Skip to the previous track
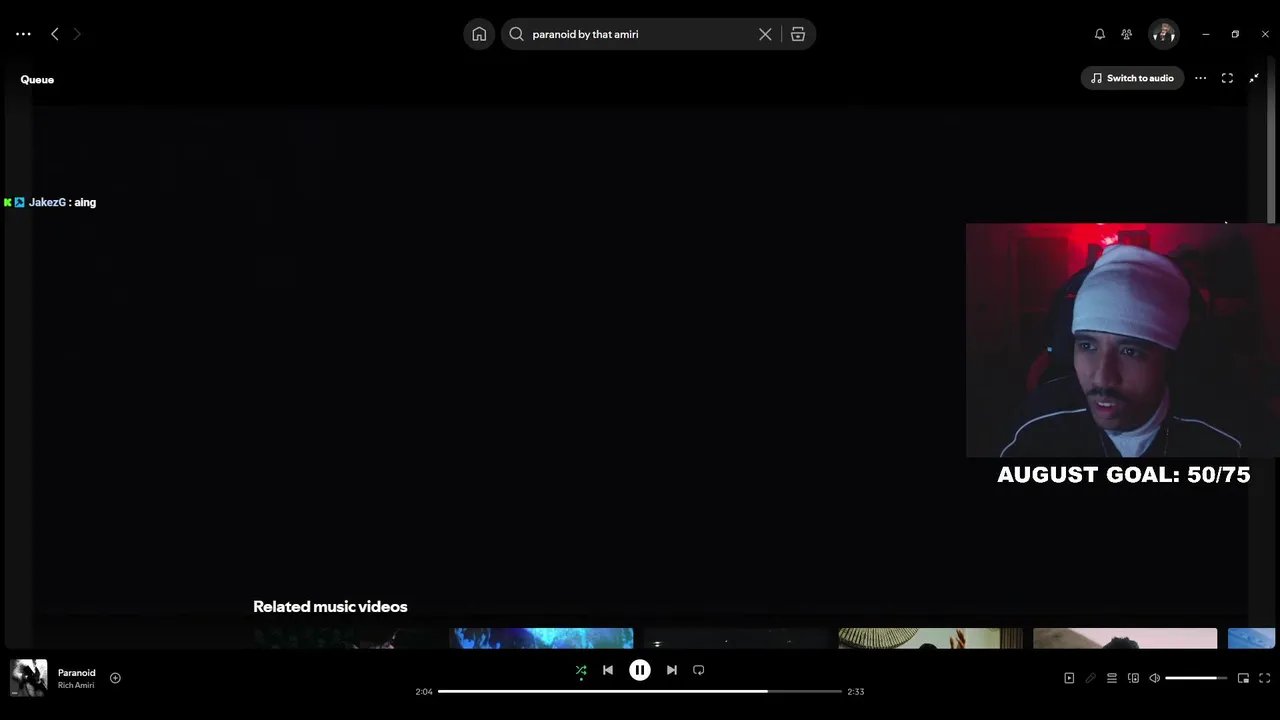Viewport: 1280px width, 720px height. point(608,670)
